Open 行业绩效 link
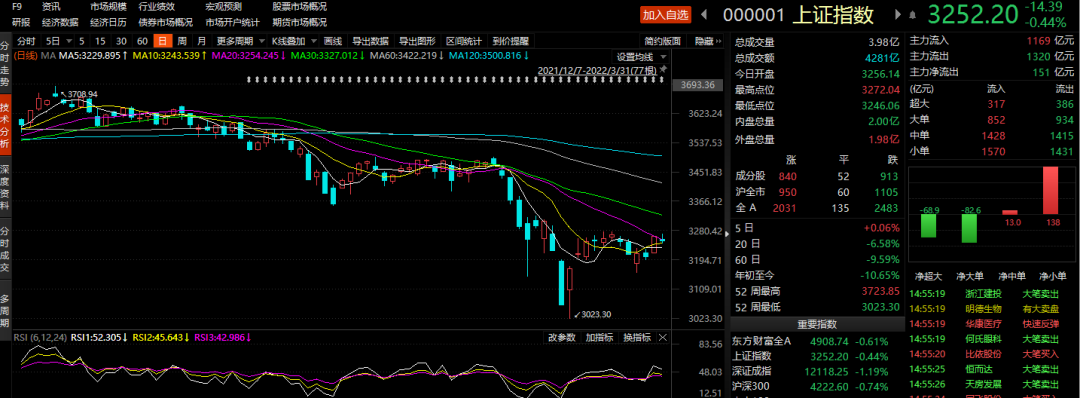The image size is (1080, 398). (156, 6)
